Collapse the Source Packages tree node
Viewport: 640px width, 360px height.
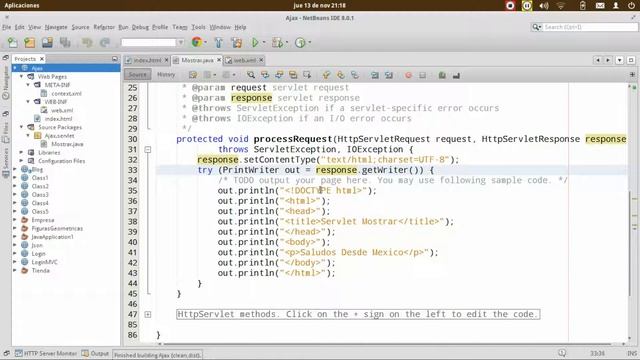point(22,127)
